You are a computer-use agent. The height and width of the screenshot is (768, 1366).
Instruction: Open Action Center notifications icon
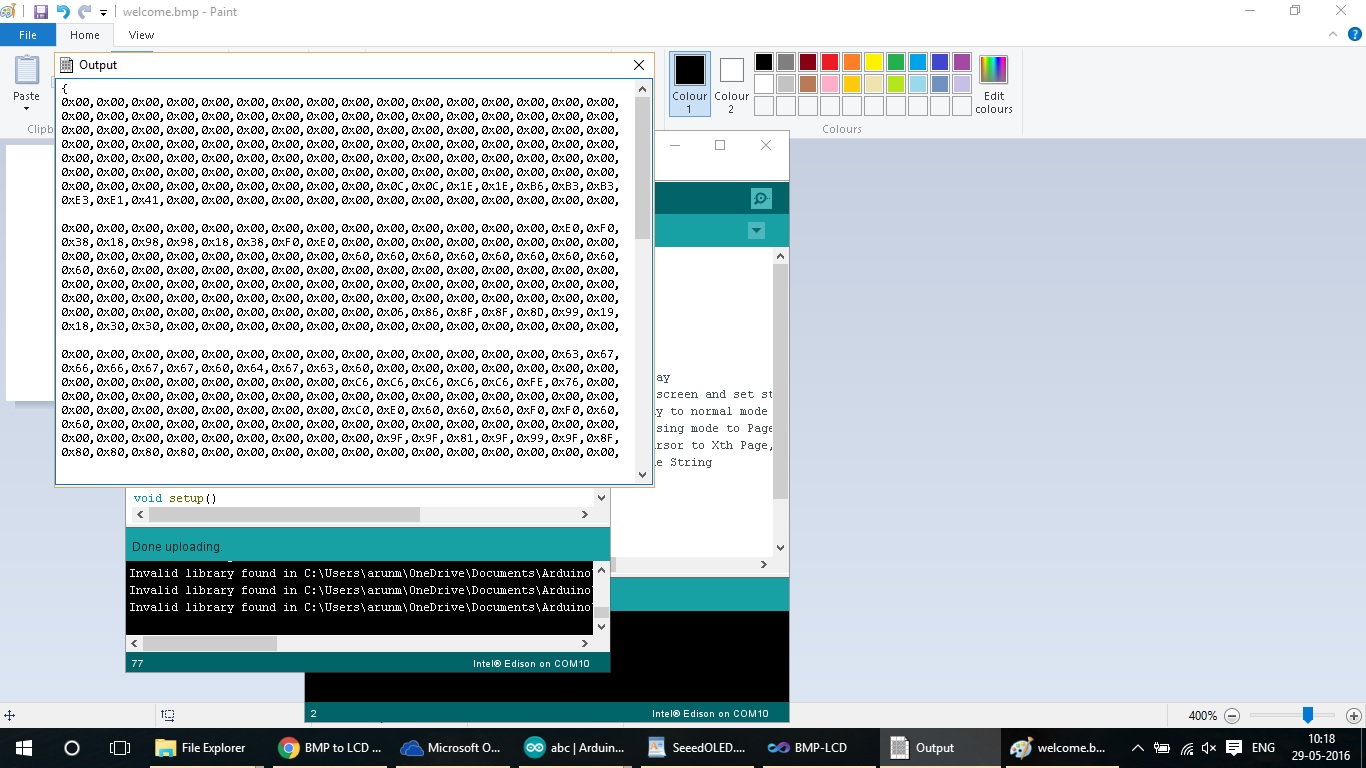(x=1234, y=748)
